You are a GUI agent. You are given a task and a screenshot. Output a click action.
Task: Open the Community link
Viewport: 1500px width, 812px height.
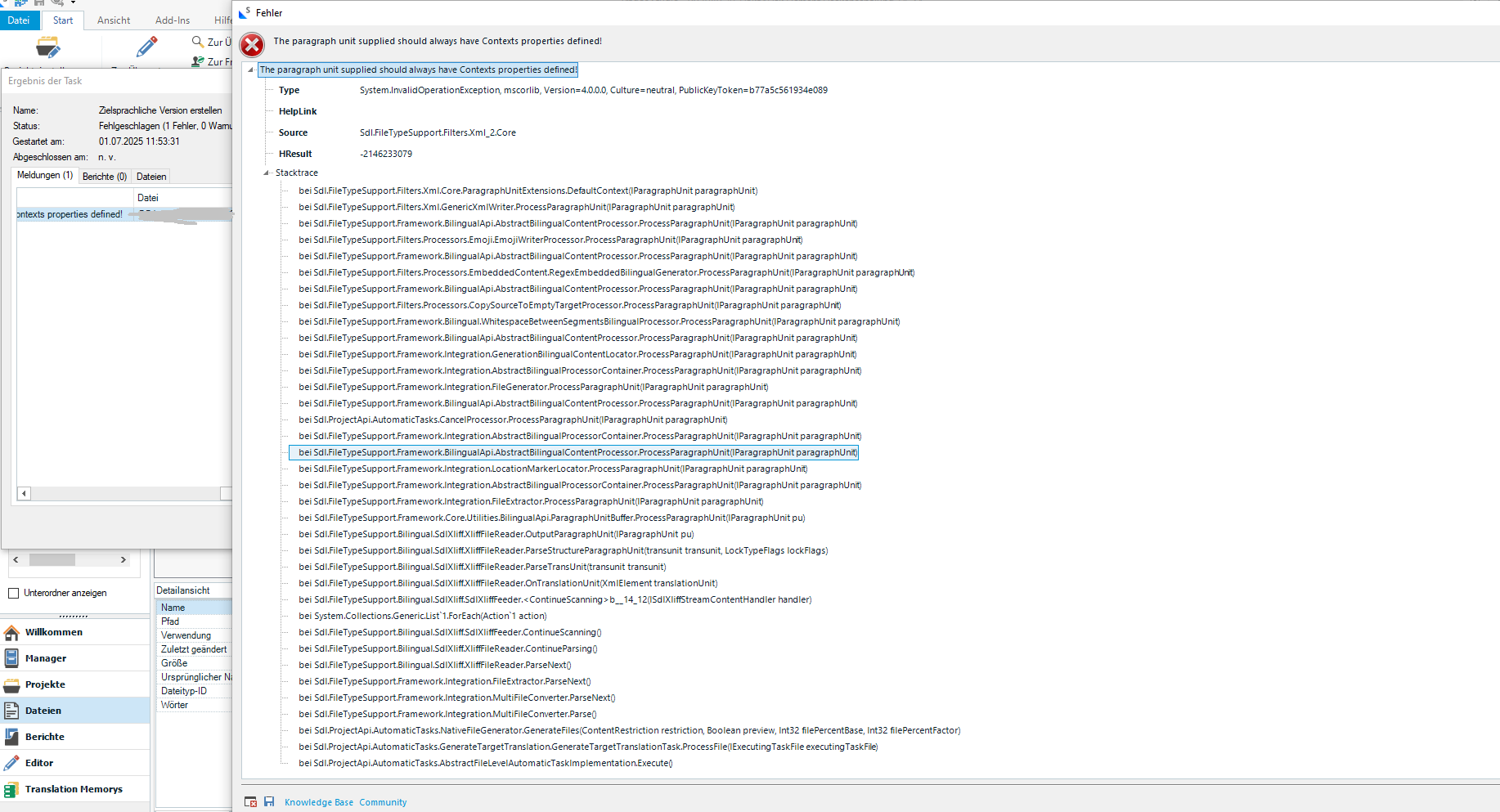[x=383, y=802]
